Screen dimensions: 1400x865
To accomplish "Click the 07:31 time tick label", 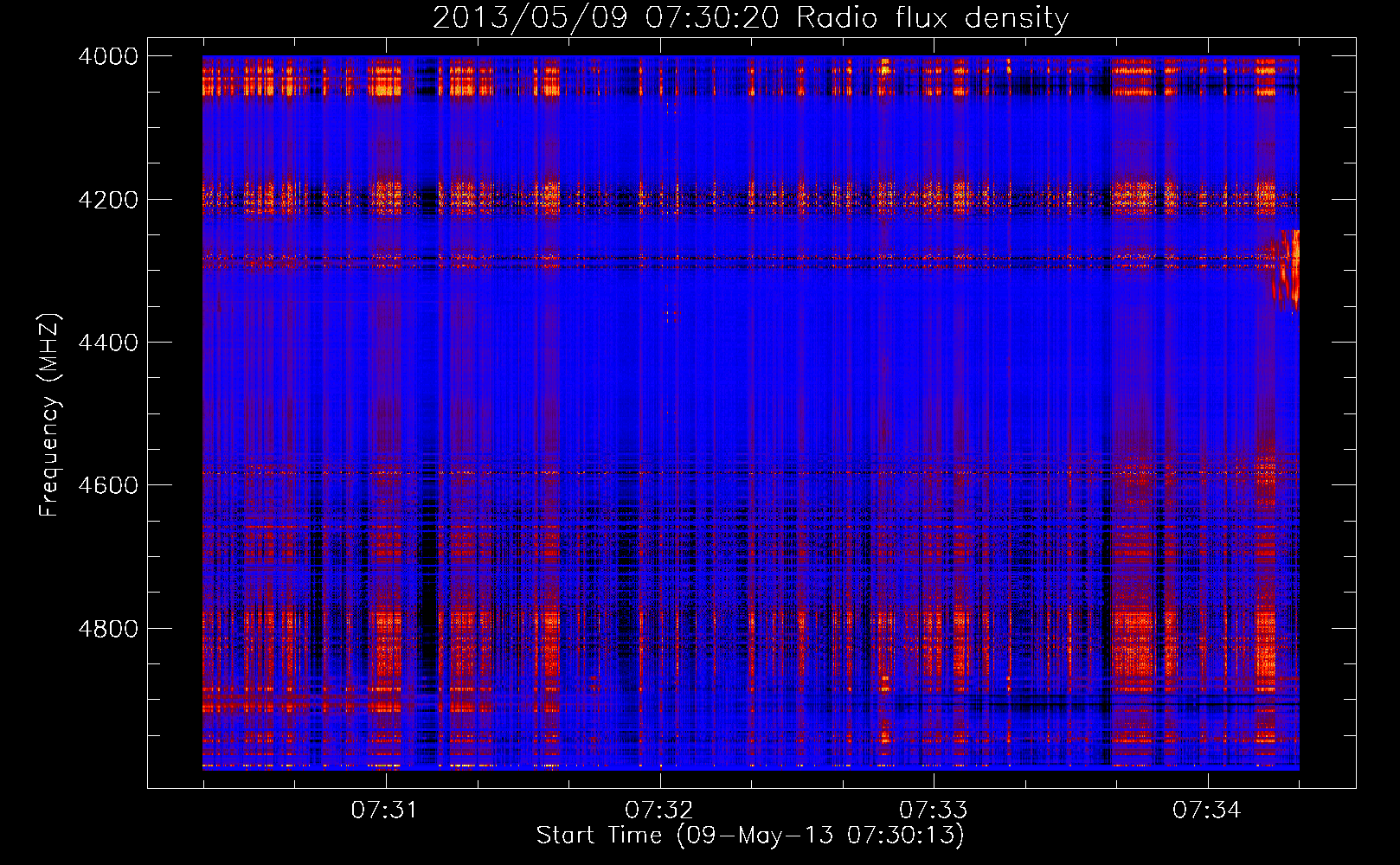I will point(384,811).
